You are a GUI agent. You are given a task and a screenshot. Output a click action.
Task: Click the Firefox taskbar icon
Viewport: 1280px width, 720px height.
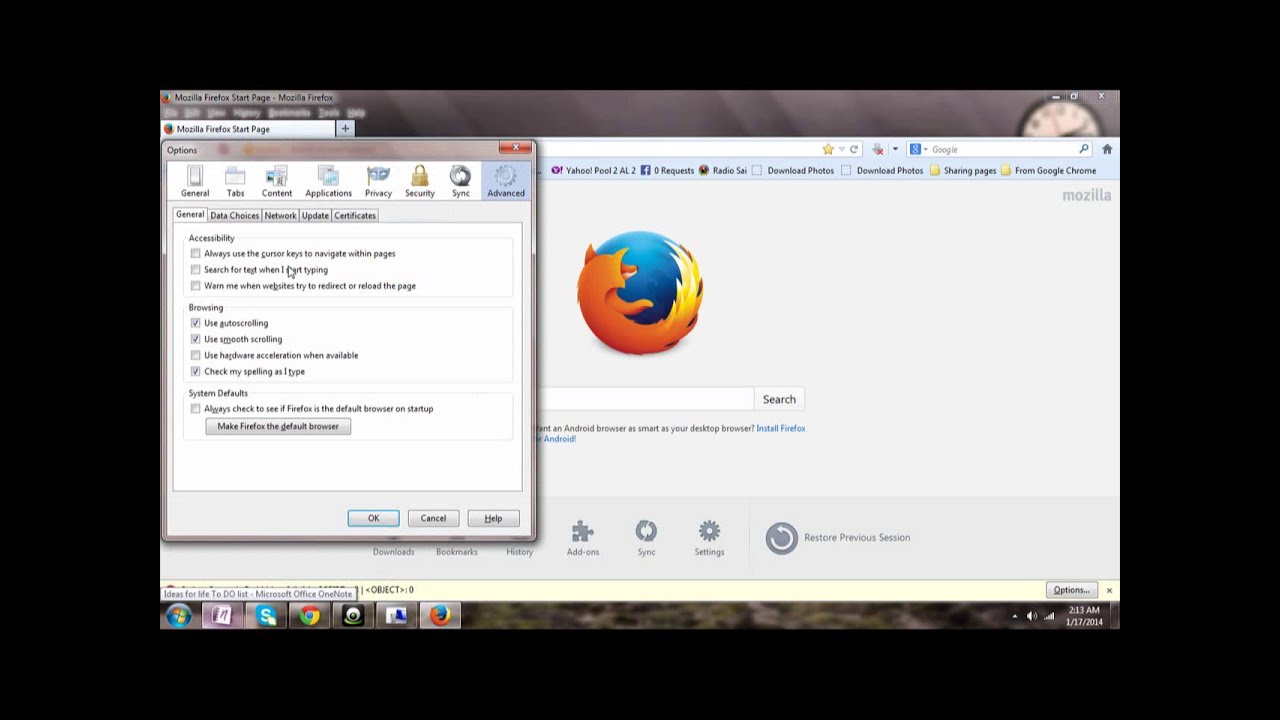click(440, 616)
